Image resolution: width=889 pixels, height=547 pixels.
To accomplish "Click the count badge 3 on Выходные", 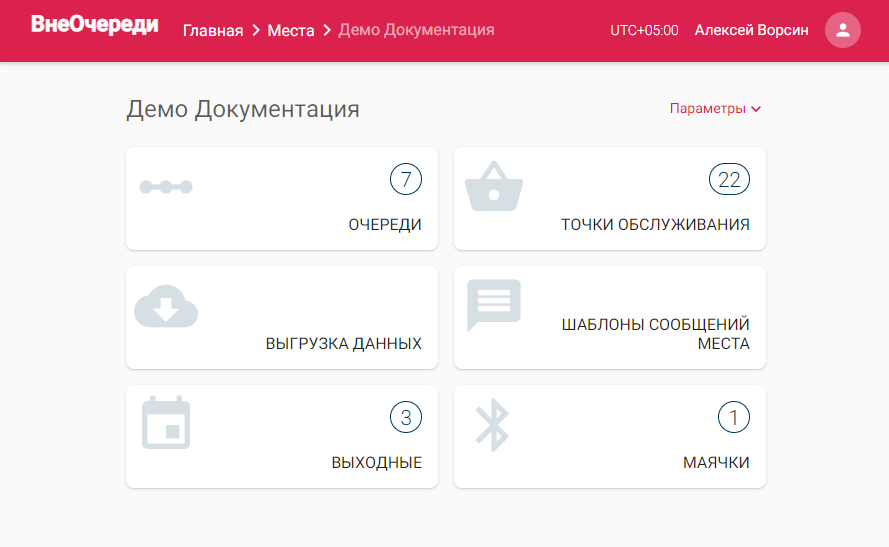I will 406,417.
